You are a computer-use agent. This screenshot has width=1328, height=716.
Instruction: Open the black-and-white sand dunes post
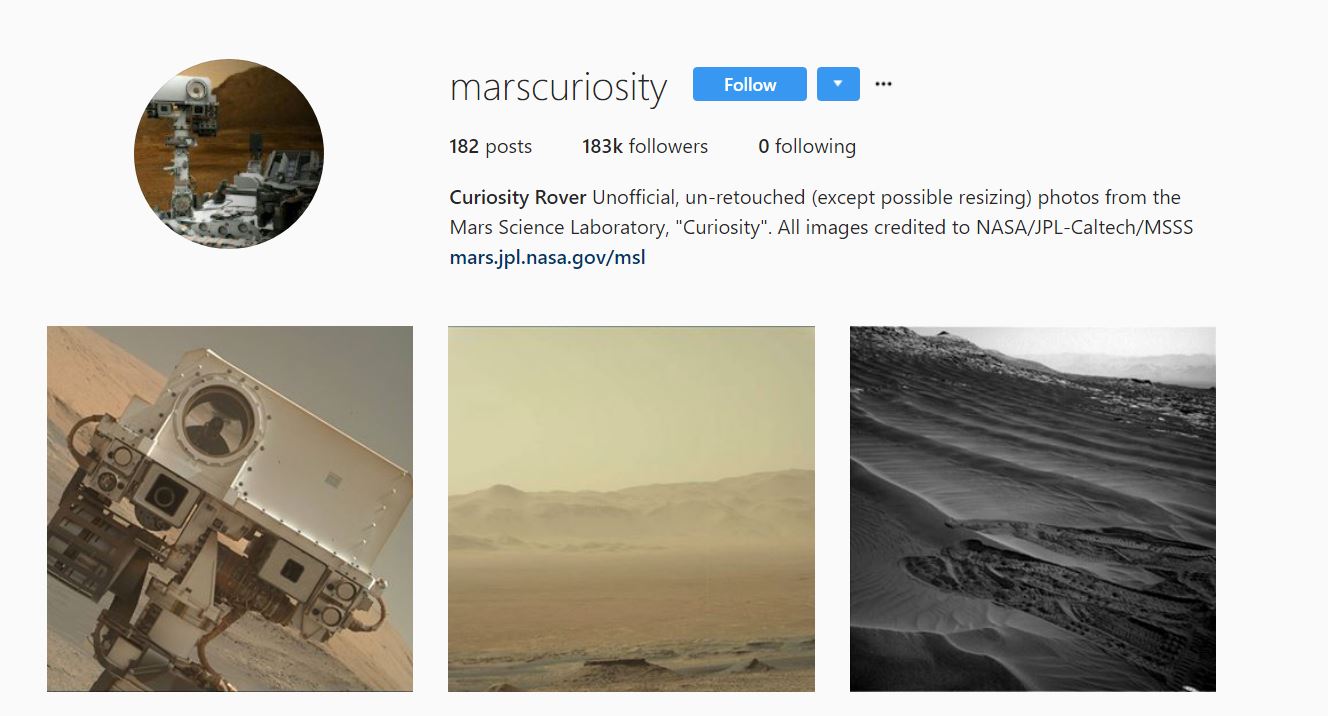tap(1033, 508)
